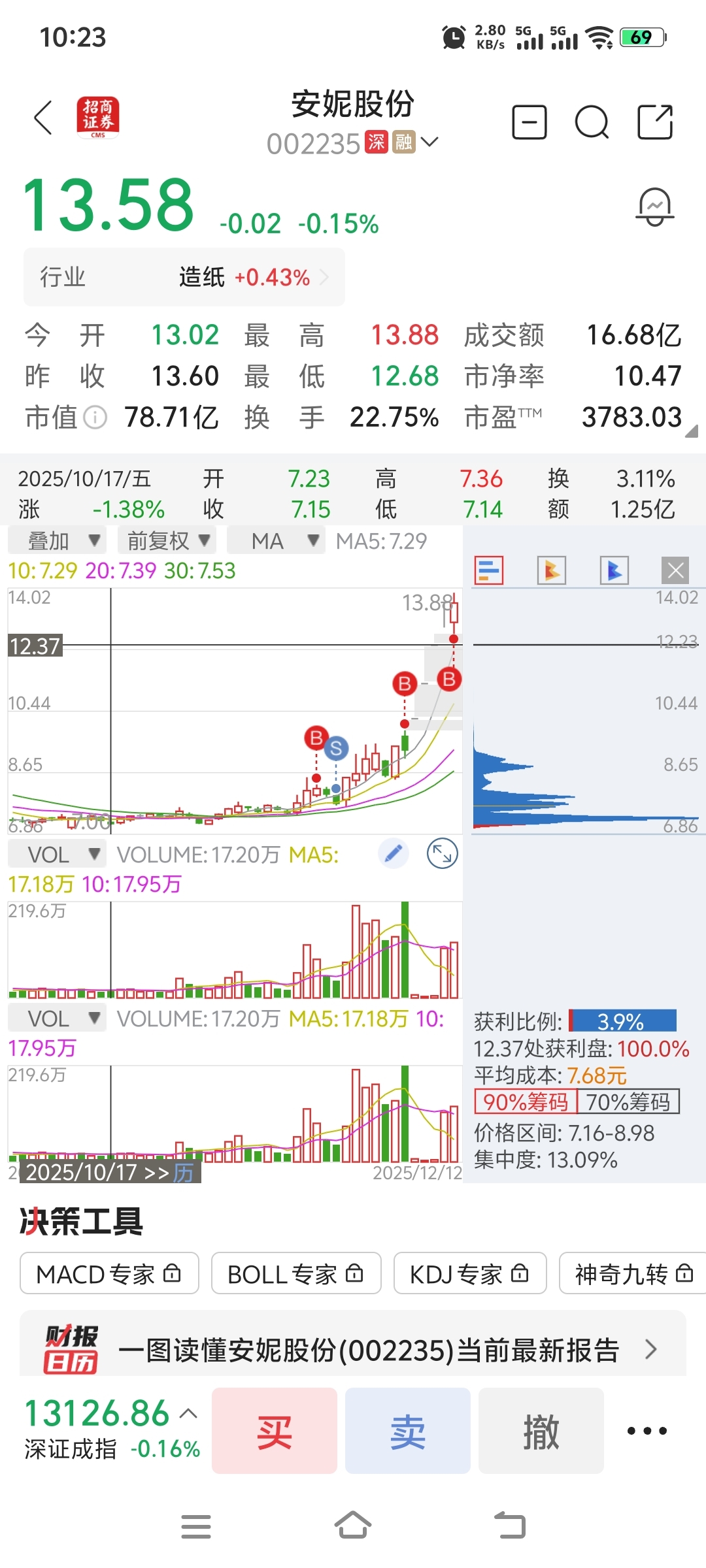Open the BOLL专家 tool

(296, 1273)
